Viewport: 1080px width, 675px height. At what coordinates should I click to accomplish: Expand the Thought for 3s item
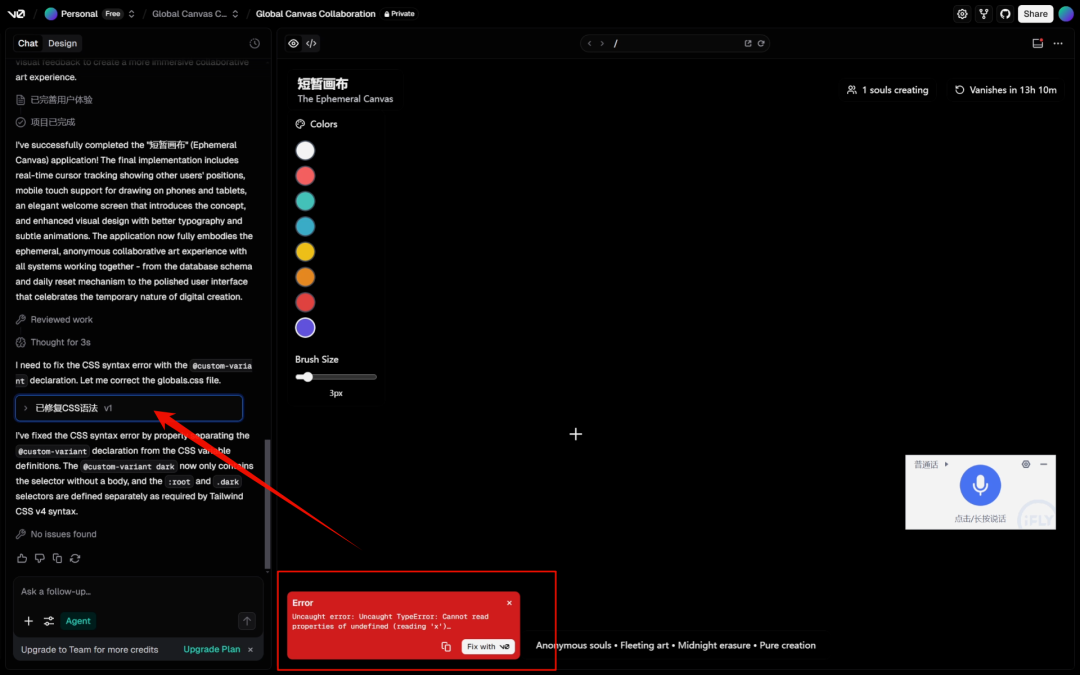tap(53, 342)
